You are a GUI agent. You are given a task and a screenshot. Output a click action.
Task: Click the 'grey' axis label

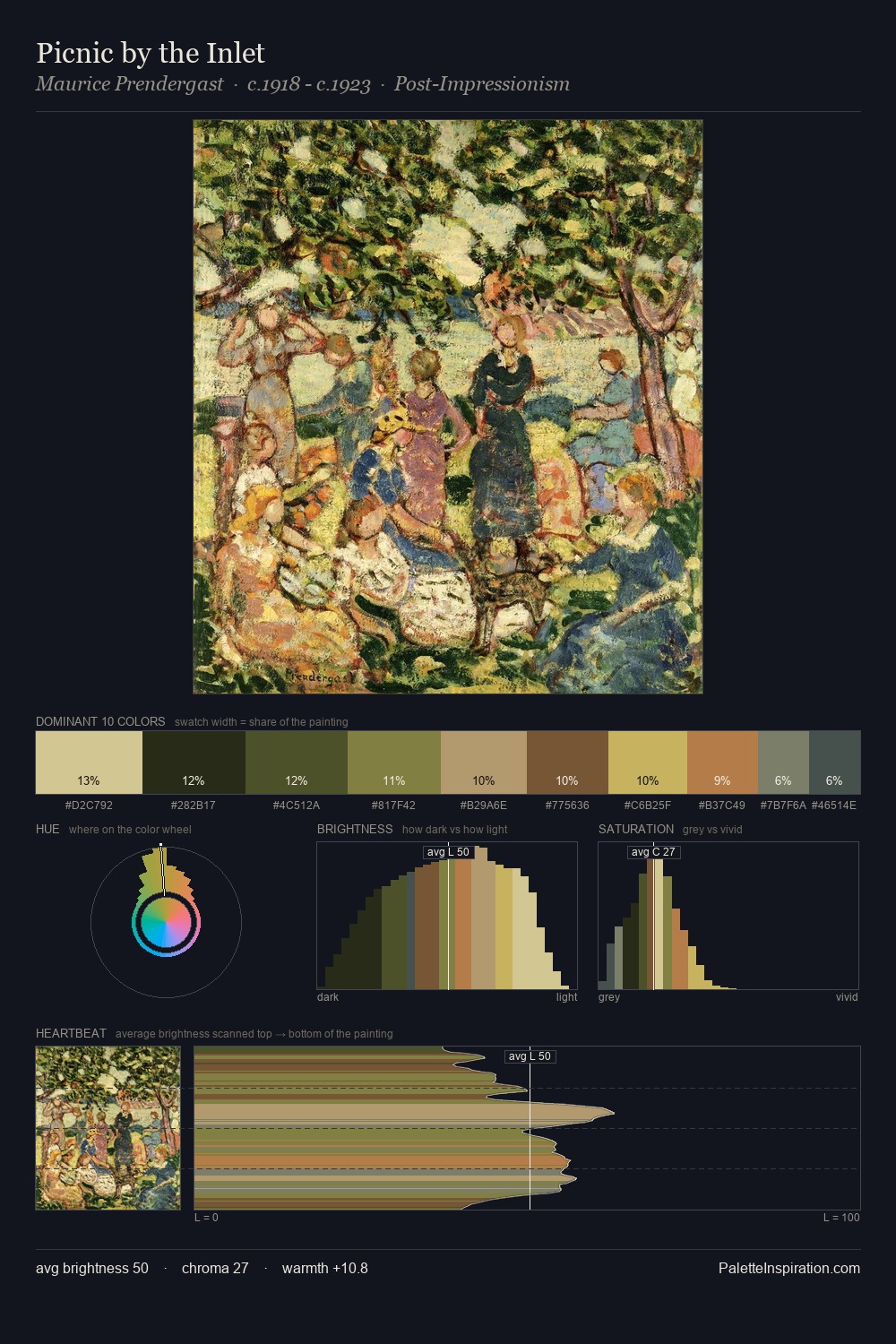click(609, 997)
